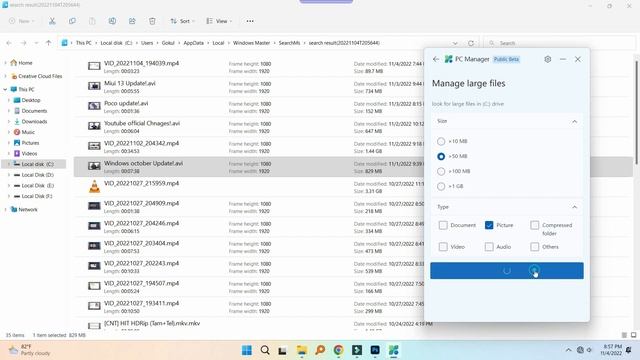This screenshot has width=640, height=360.
Task: Select the >50 MB size option
Action: pos(441,156)
